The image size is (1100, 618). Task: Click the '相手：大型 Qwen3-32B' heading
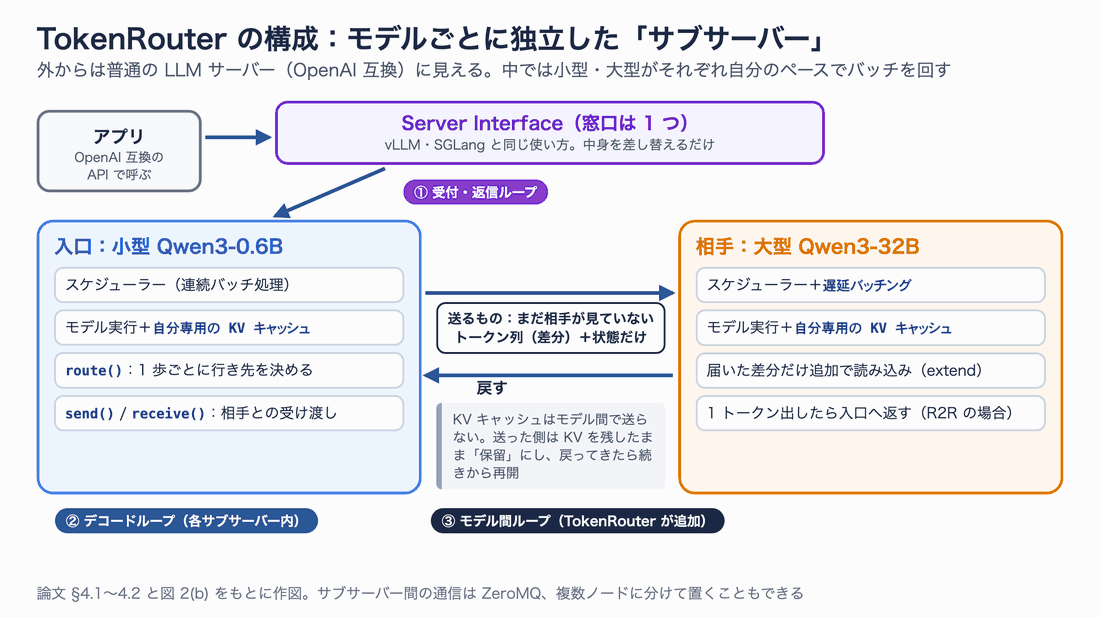(x=807, y=246)
